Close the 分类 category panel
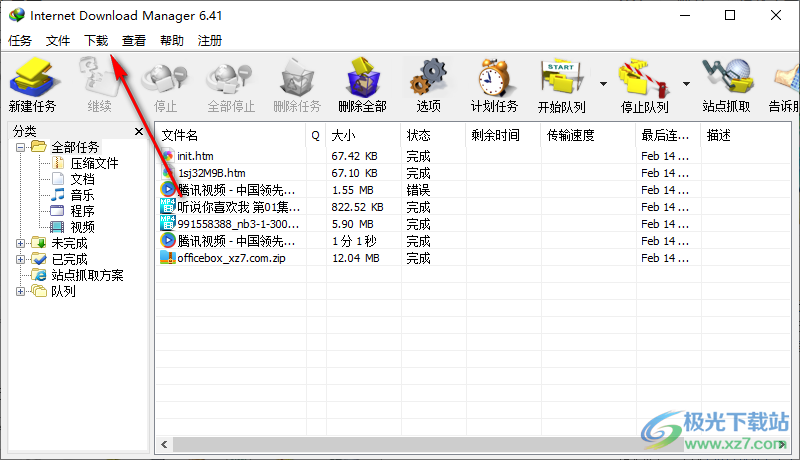This screenshot has height=460, width=800. (139, 132)
